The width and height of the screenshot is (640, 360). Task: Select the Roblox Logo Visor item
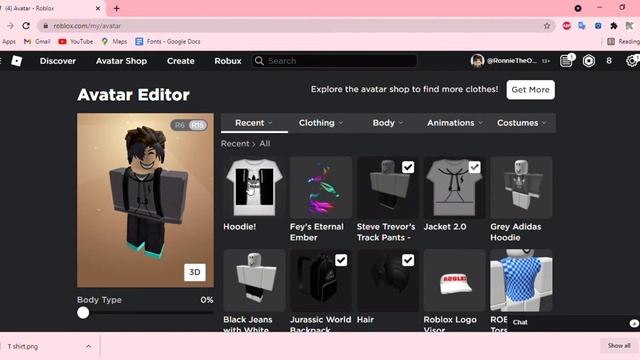[x=454, y=280]
